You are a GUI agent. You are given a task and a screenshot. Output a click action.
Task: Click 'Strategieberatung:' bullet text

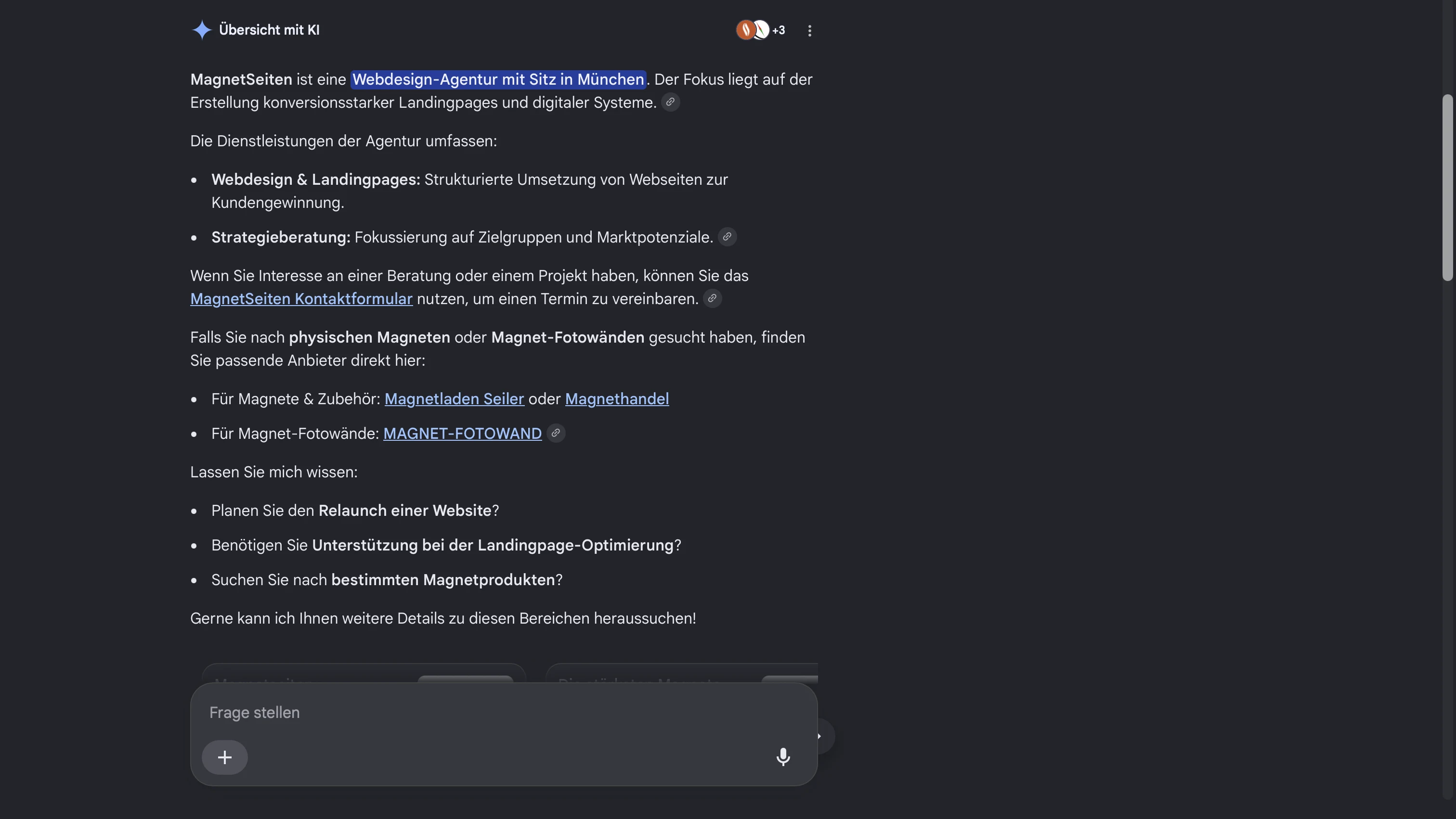pyautogui.click(x=281, y=237)
